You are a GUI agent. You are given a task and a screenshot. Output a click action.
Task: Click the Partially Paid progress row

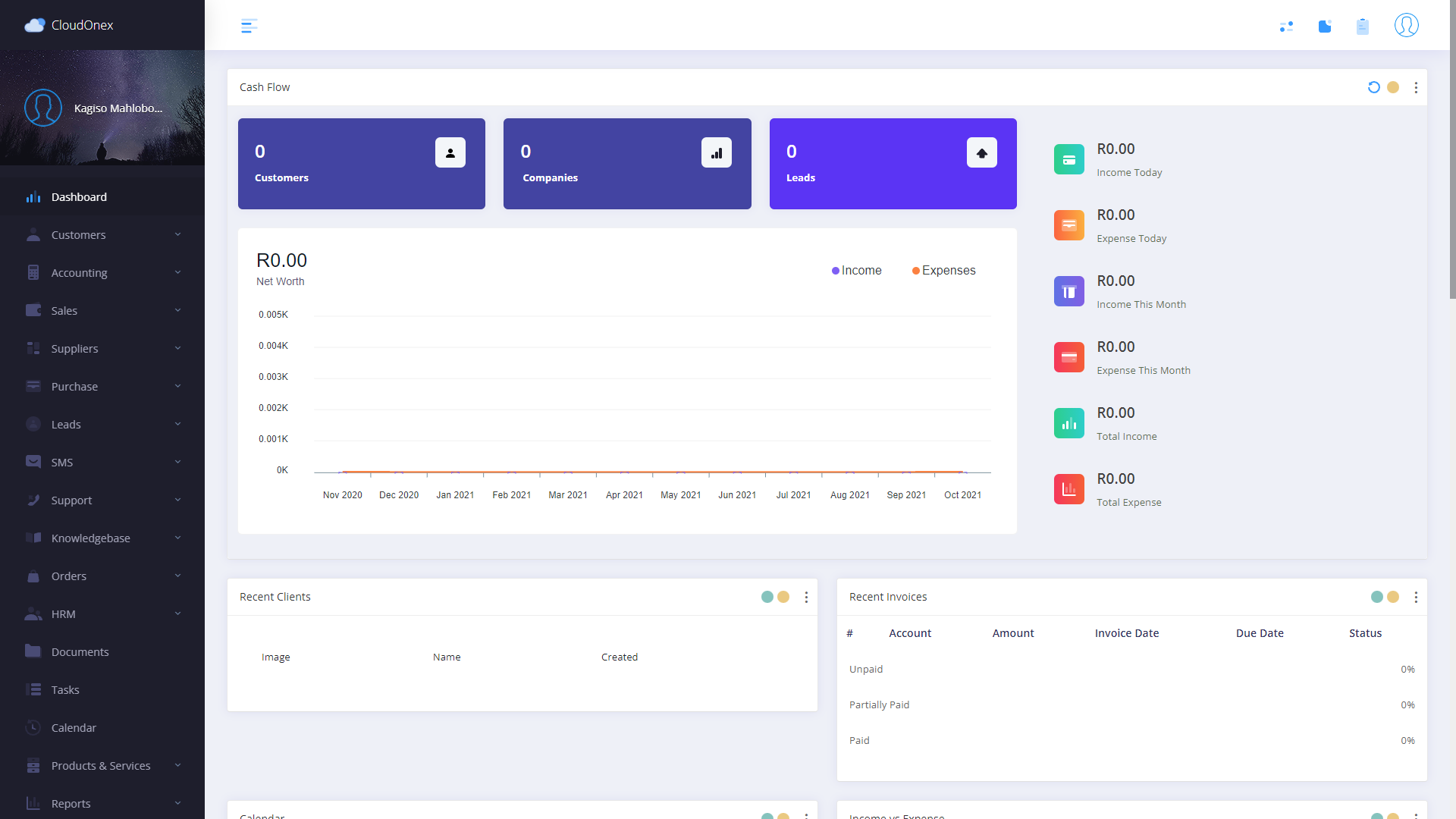(x=1132, y=704)
